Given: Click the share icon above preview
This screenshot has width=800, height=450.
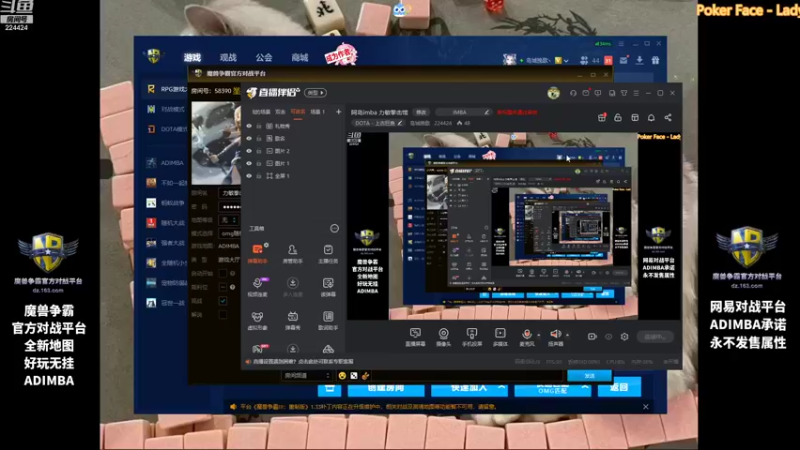Looking at the screenshot, I should (x=668, y=117).
